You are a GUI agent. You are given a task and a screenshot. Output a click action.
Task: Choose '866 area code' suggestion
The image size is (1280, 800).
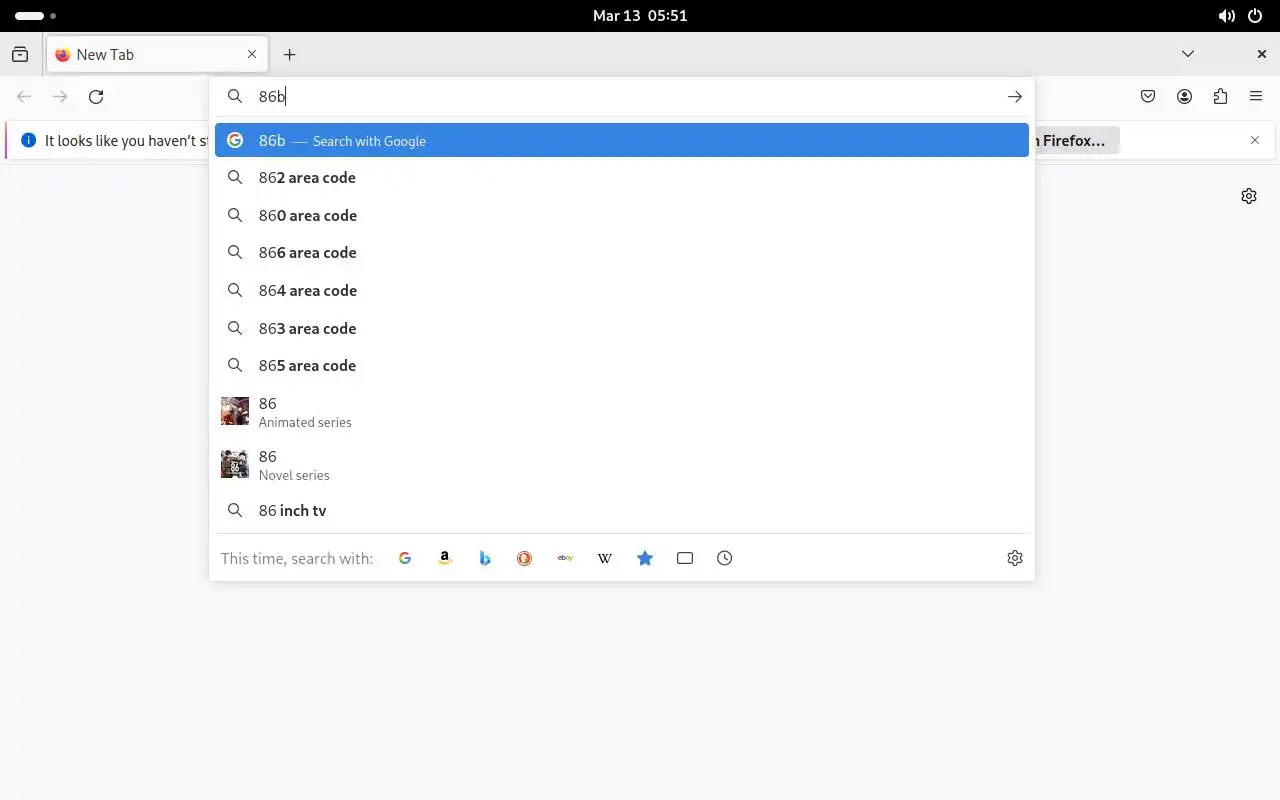click(622, 253)
